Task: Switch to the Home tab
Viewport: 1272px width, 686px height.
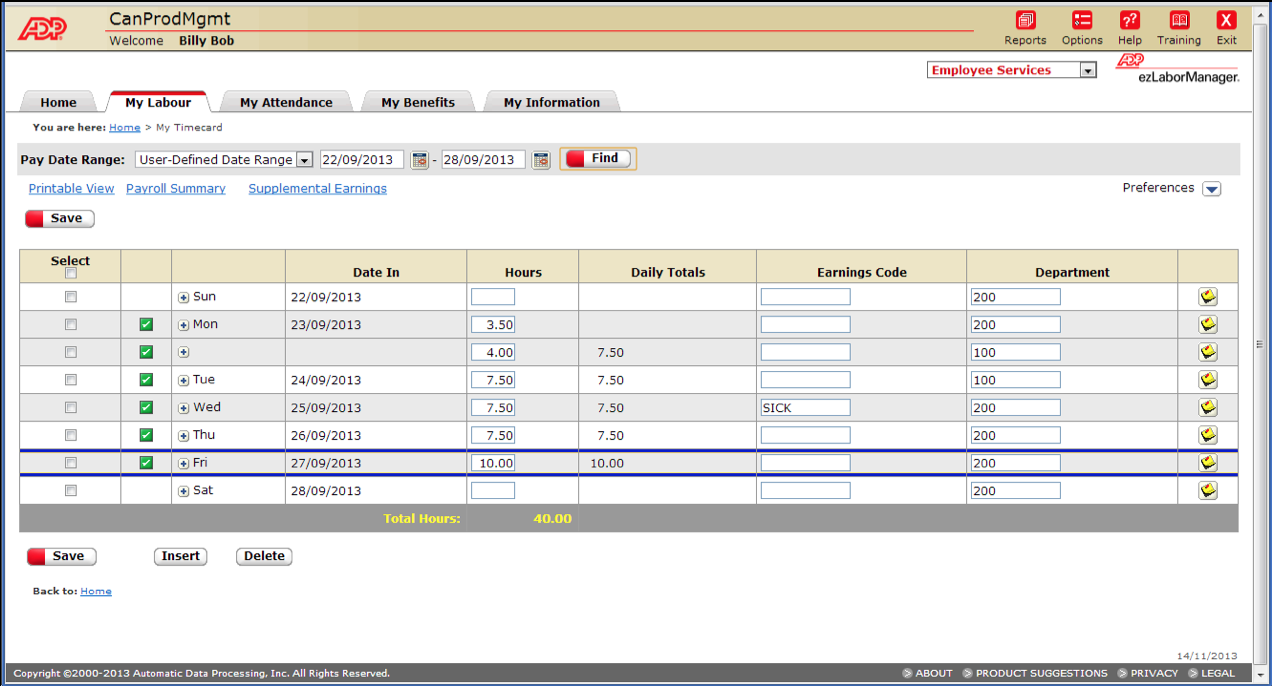Action: 58,102
